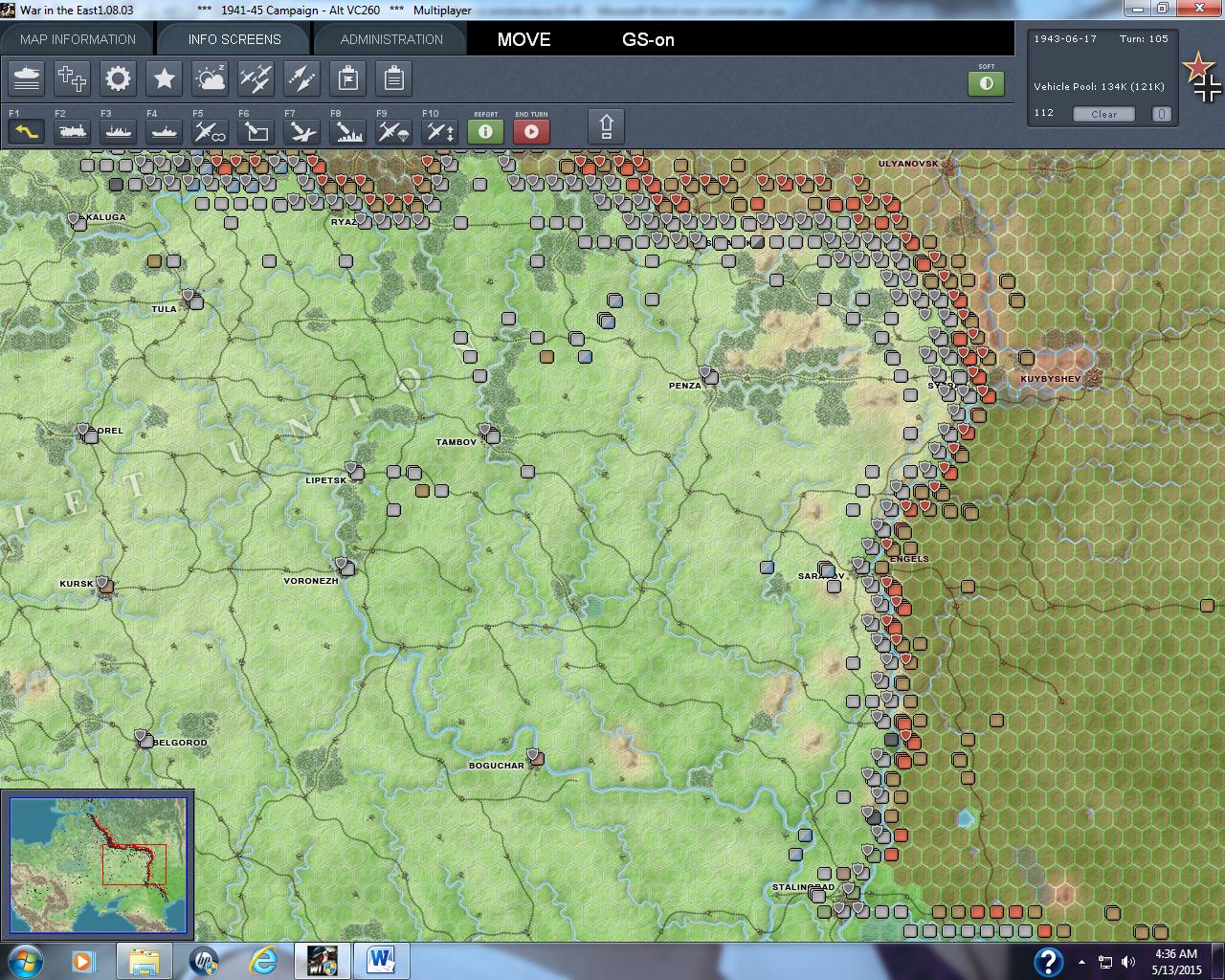Open the losses screen with crosses icon
1225x980 pixels.
(73, 78)
